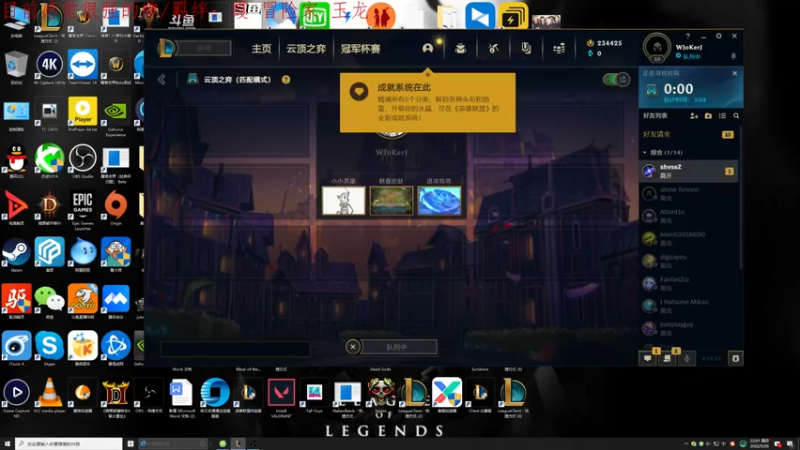Click the bug report icon
This screenshot has width=800, height=450.
[735, 359]
